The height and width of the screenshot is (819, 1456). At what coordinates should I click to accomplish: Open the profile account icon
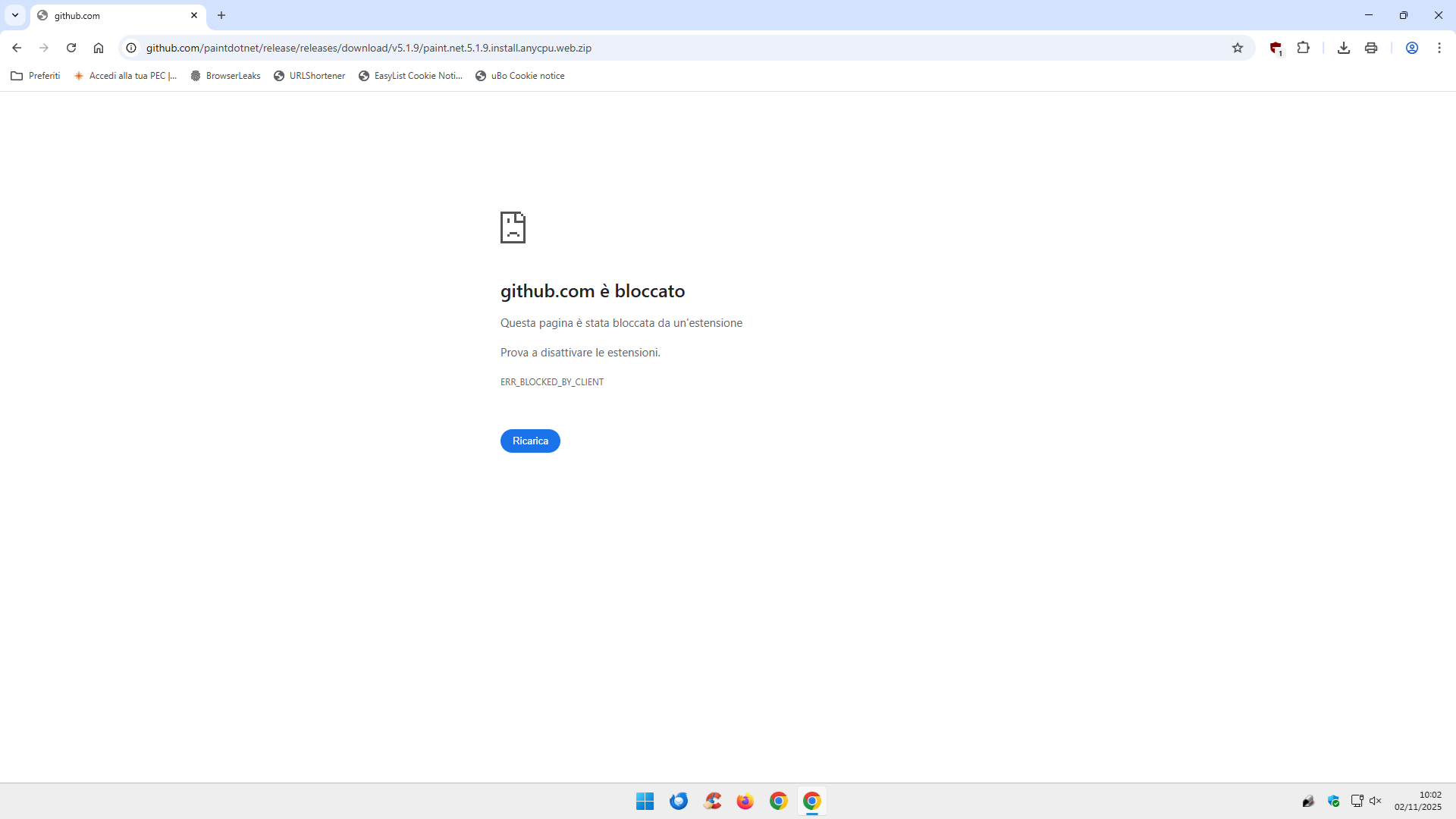[x=1411, y=48]
